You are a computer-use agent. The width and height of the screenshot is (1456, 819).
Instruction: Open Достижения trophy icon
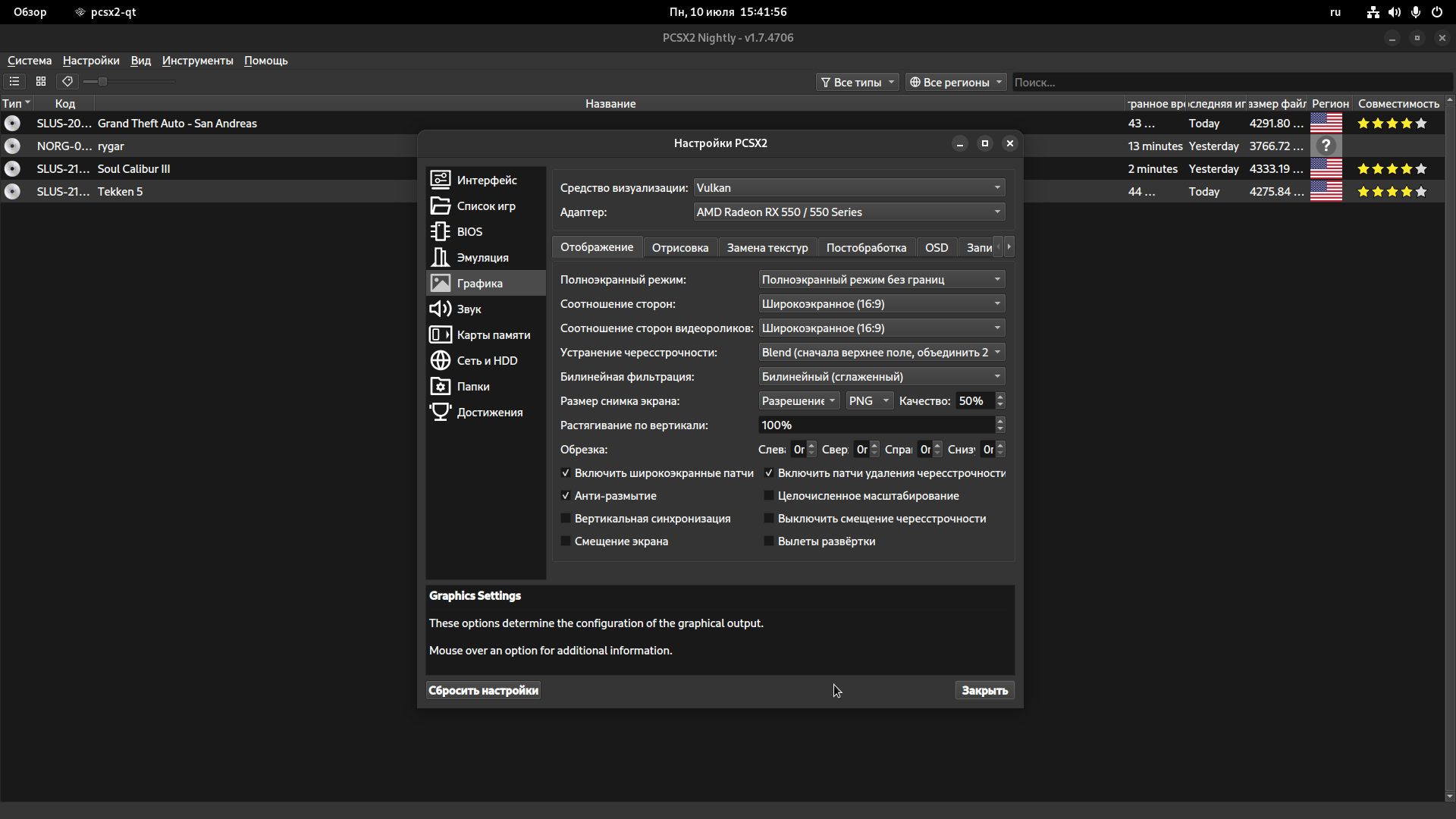[441, 412]
